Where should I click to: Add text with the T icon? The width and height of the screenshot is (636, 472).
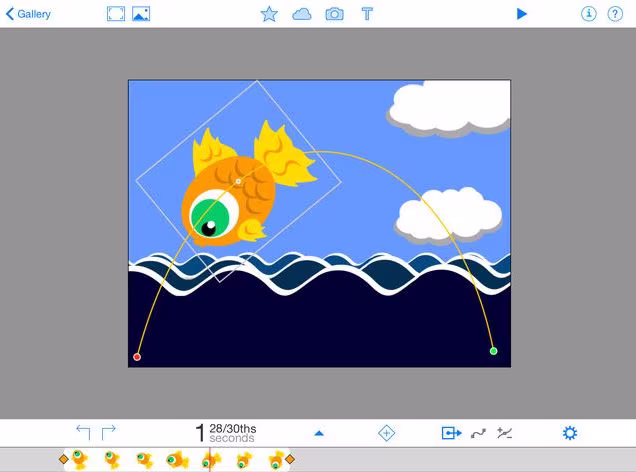(367, 14)
